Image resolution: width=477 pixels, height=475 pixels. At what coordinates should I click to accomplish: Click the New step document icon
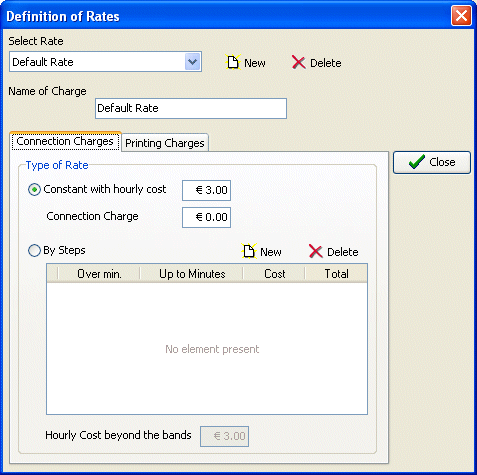point(249,251)
